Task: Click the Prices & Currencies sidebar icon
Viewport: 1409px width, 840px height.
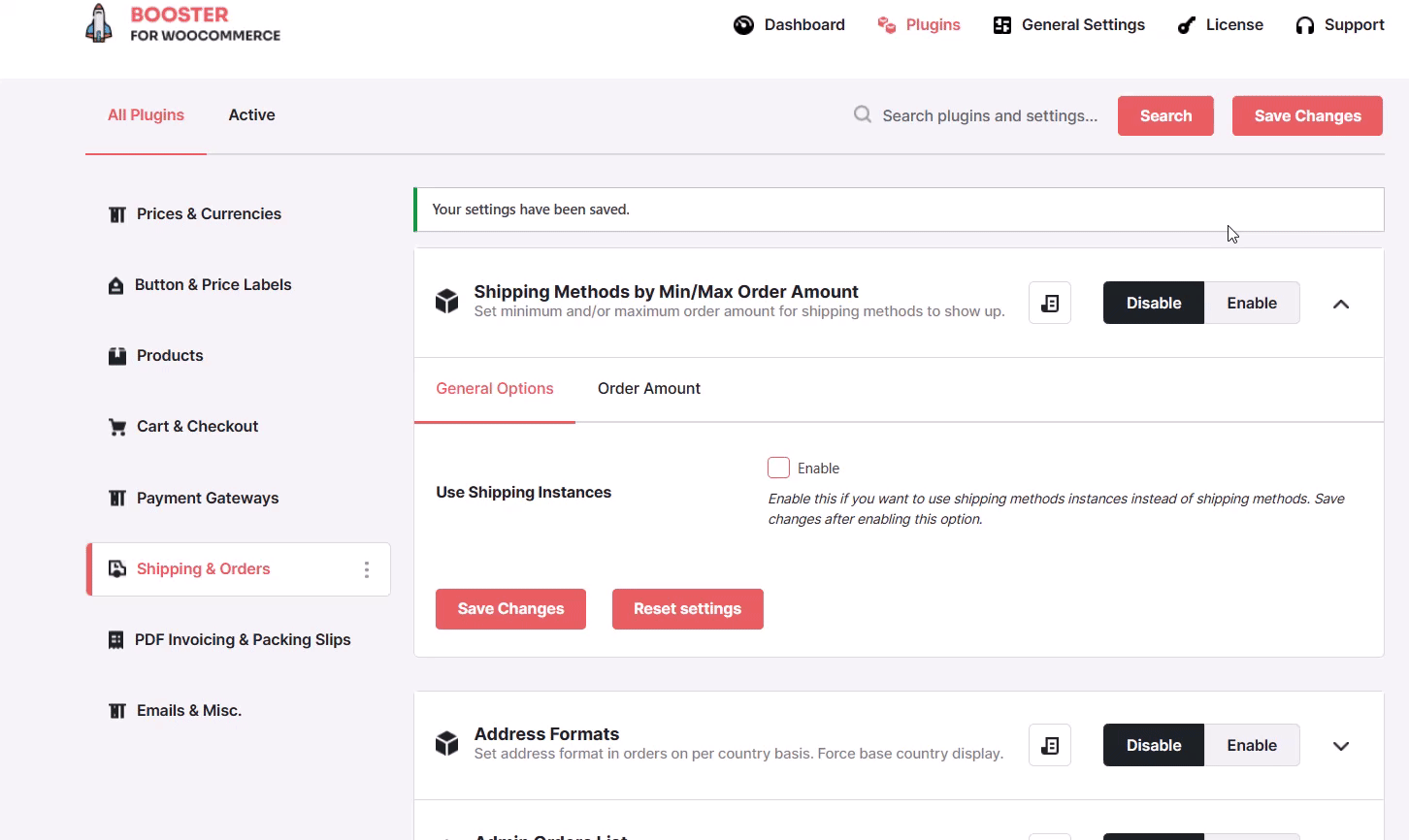Action: (x=117, y=214)
